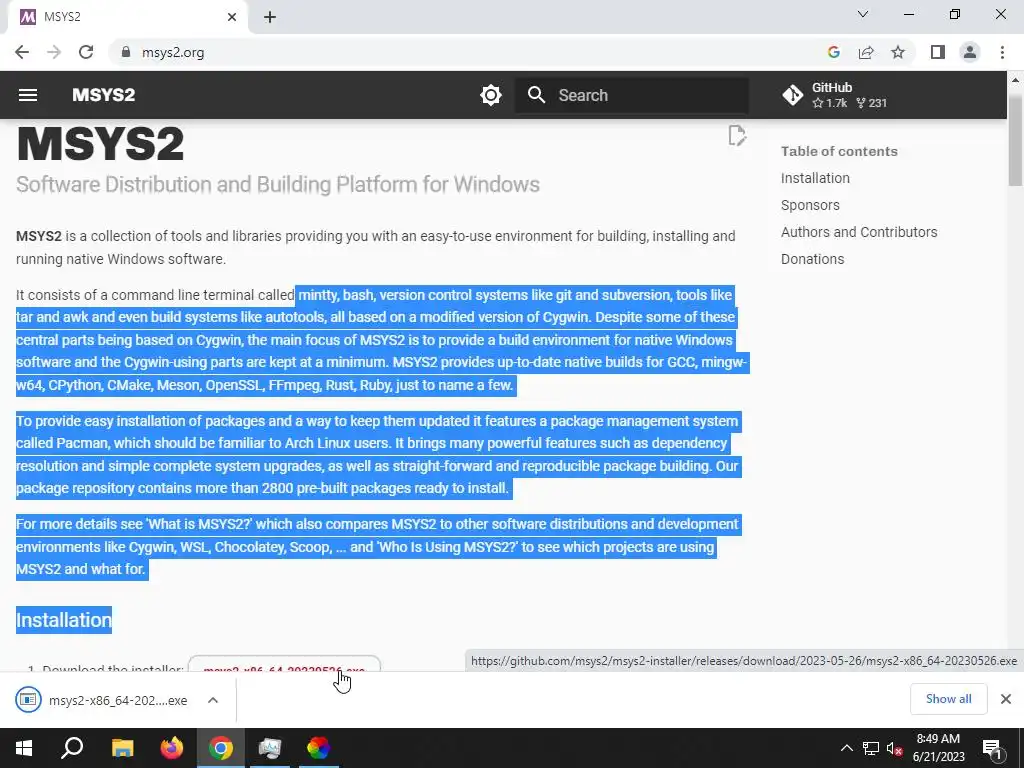Reload the page

point(86,52)
